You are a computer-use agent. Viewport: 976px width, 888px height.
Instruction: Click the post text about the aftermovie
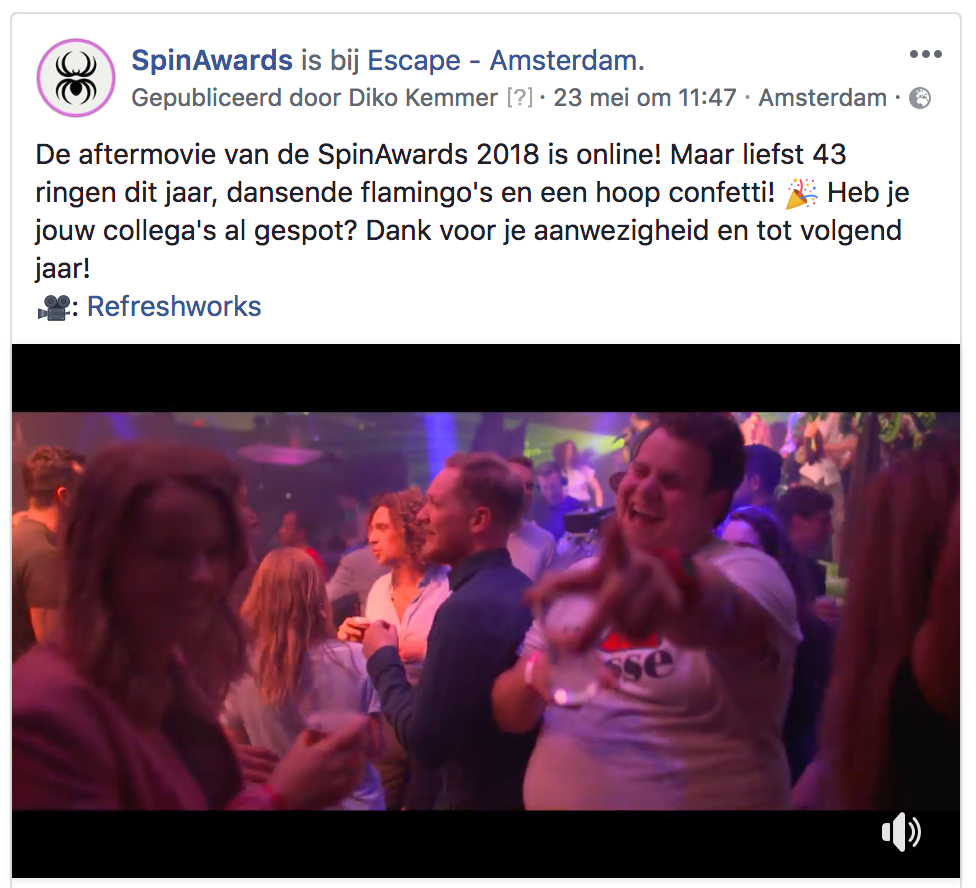tap(472, 212)
